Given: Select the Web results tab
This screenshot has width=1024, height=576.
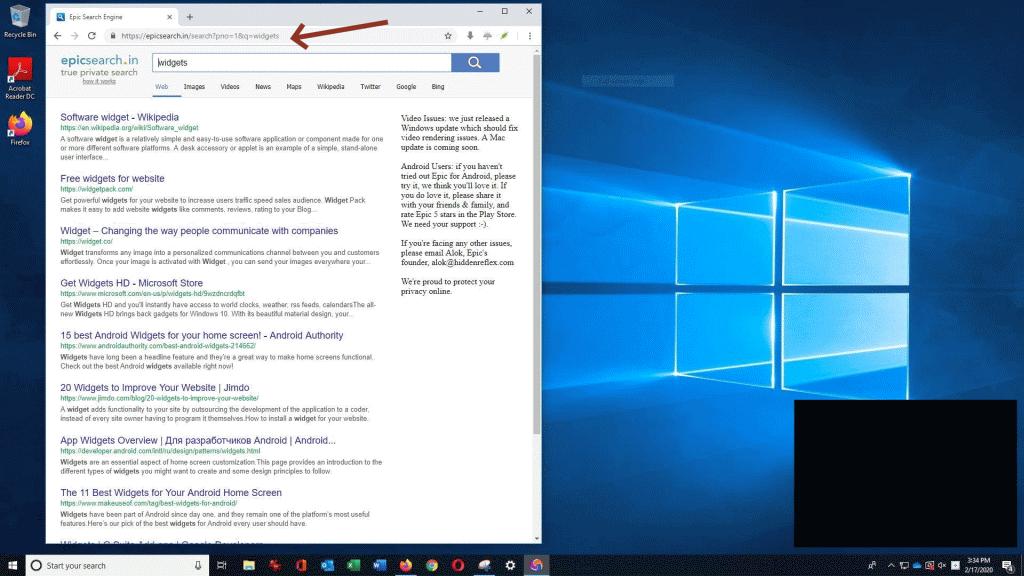Looking at the screenshot, I should pyautogui.click(x=161, y=86).
